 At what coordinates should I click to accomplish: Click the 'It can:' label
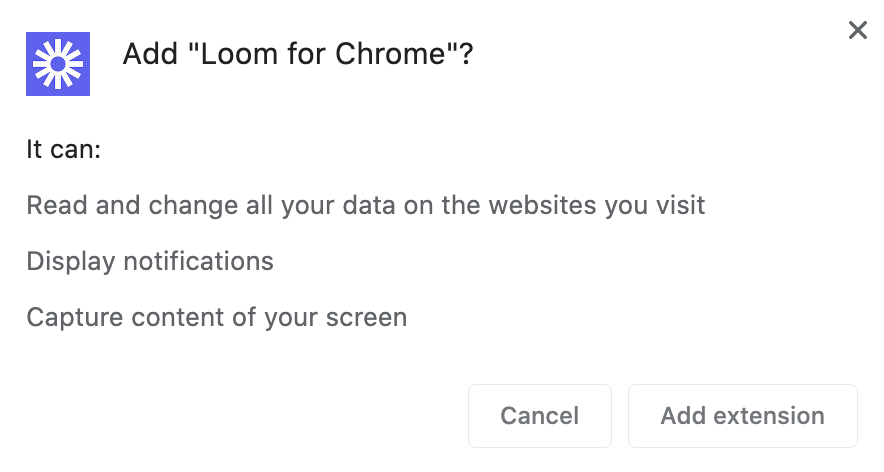[65, 150]
